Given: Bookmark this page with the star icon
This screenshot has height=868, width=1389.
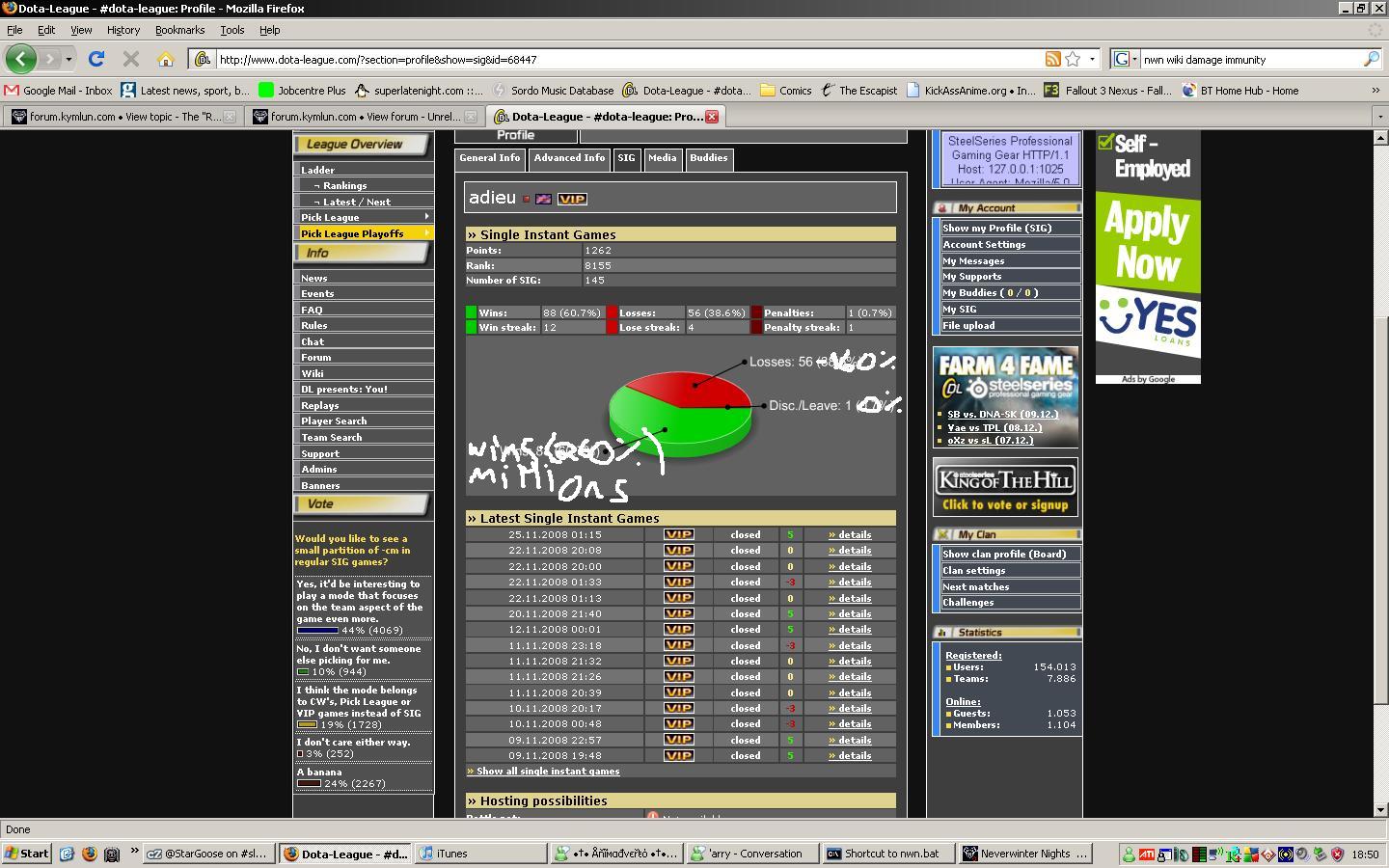Looking at the screenshot, I should click(1073, 59).
